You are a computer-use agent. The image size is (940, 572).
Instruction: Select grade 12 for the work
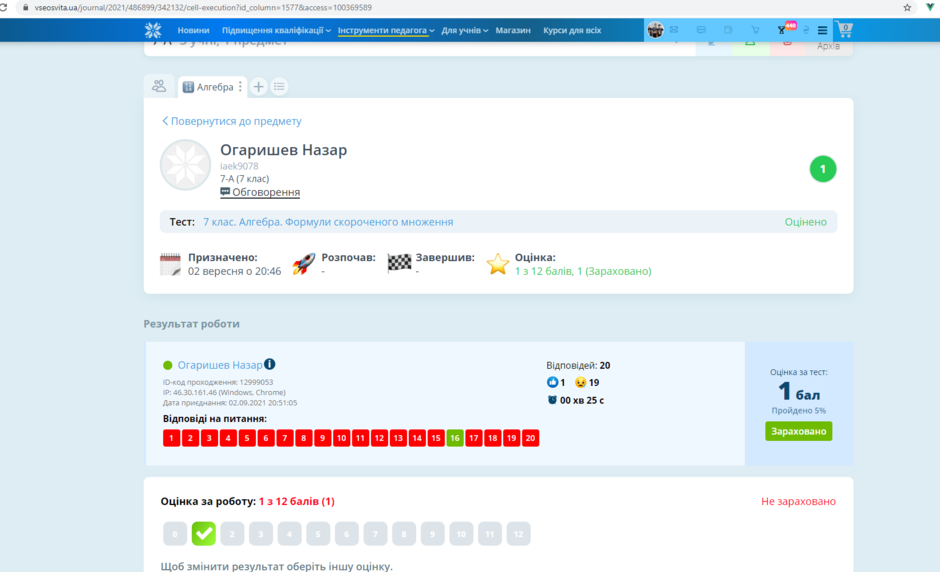(x=519, y=534)
